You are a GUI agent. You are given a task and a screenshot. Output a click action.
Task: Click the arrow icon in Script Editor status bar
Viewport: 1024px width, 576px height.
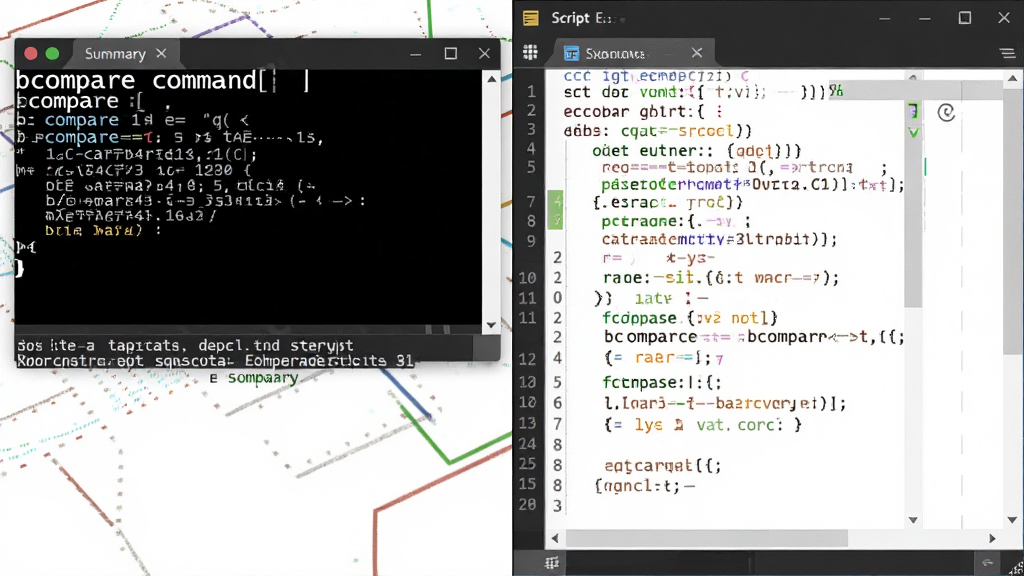987,562
